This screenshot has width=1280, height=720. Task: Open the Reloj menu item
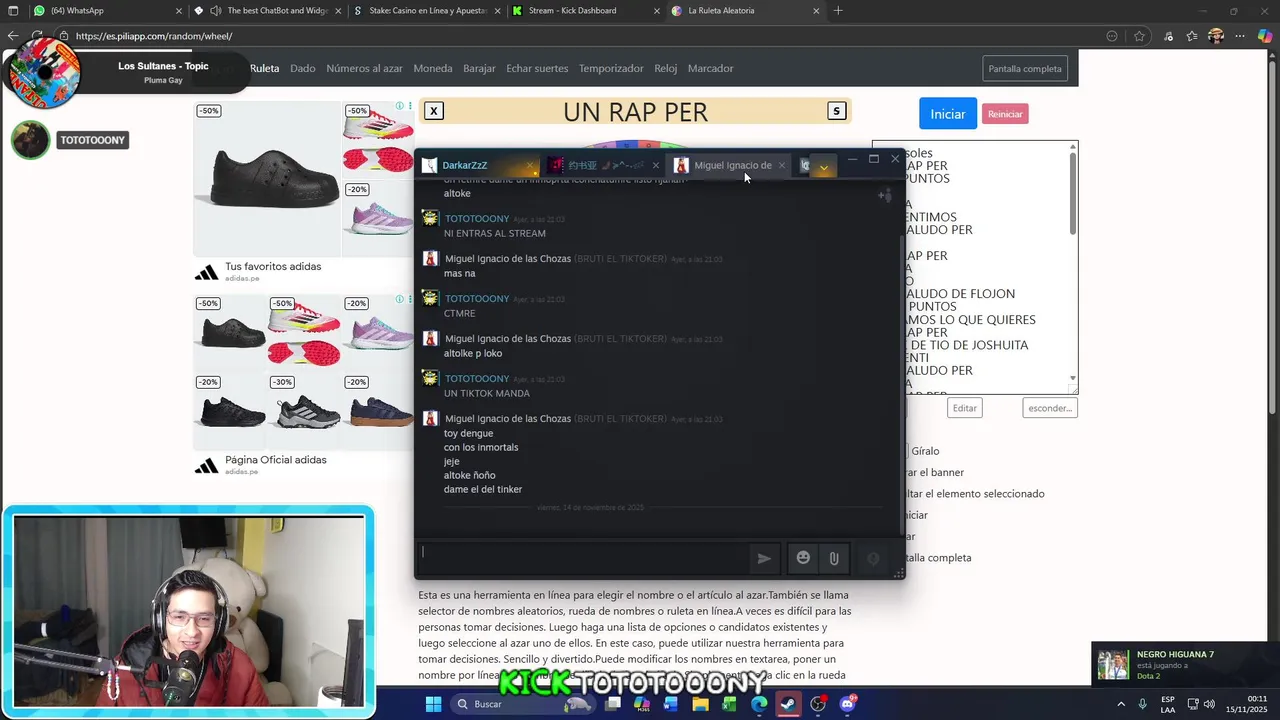[x=666, y=68]
